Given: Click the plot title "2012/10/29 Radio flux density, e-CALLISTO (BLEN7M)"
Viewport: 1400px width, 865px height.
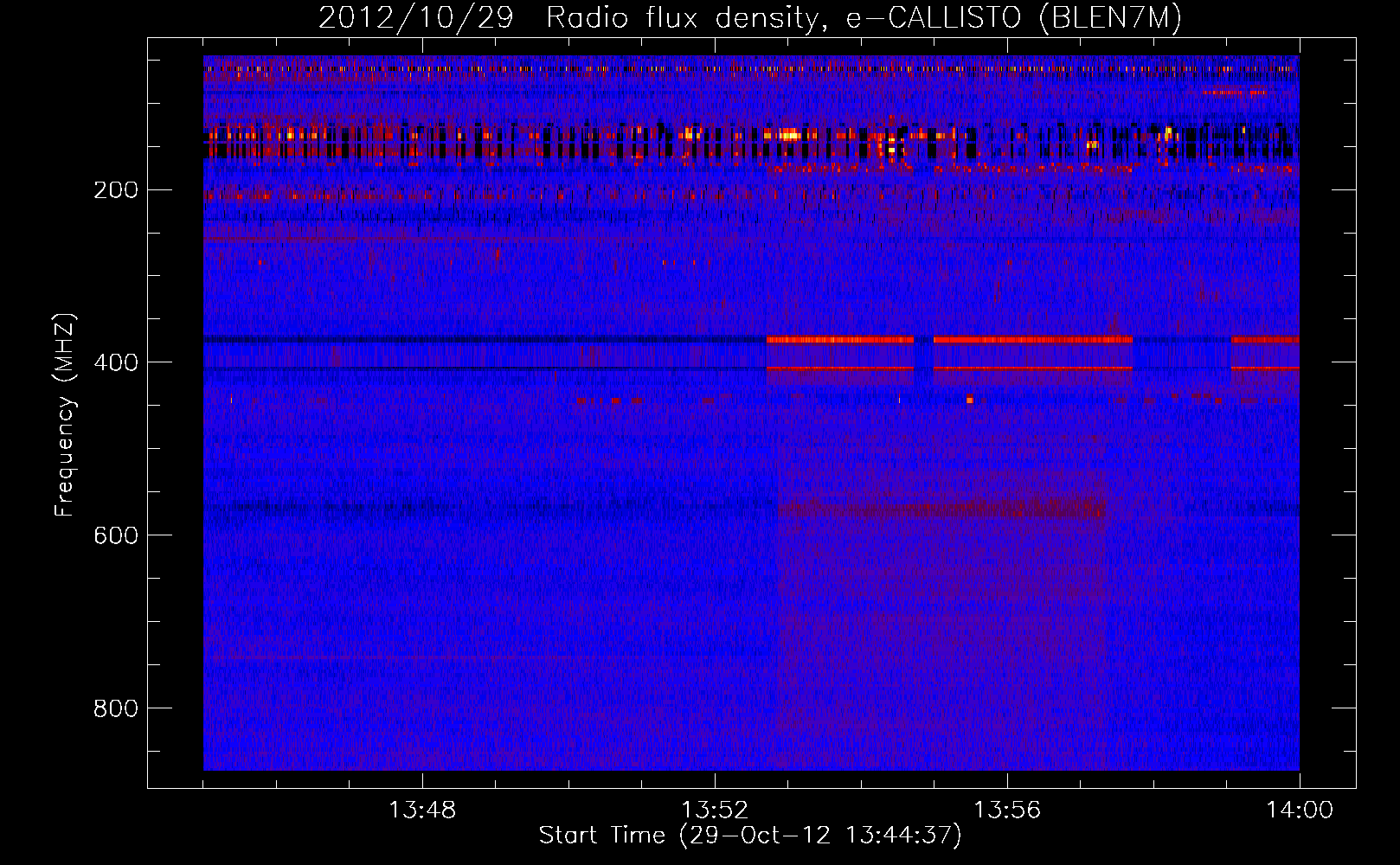Looking at the screenshot, I should tap(750, 18).
